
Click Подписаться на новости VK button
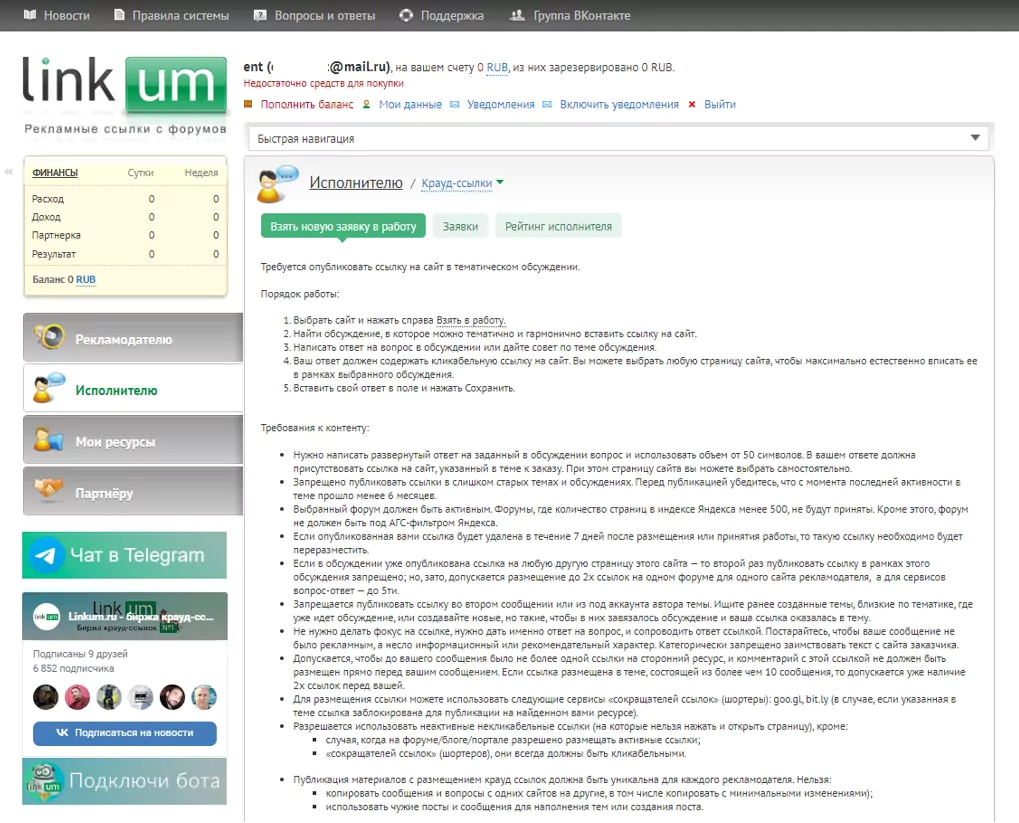[125, 733]
